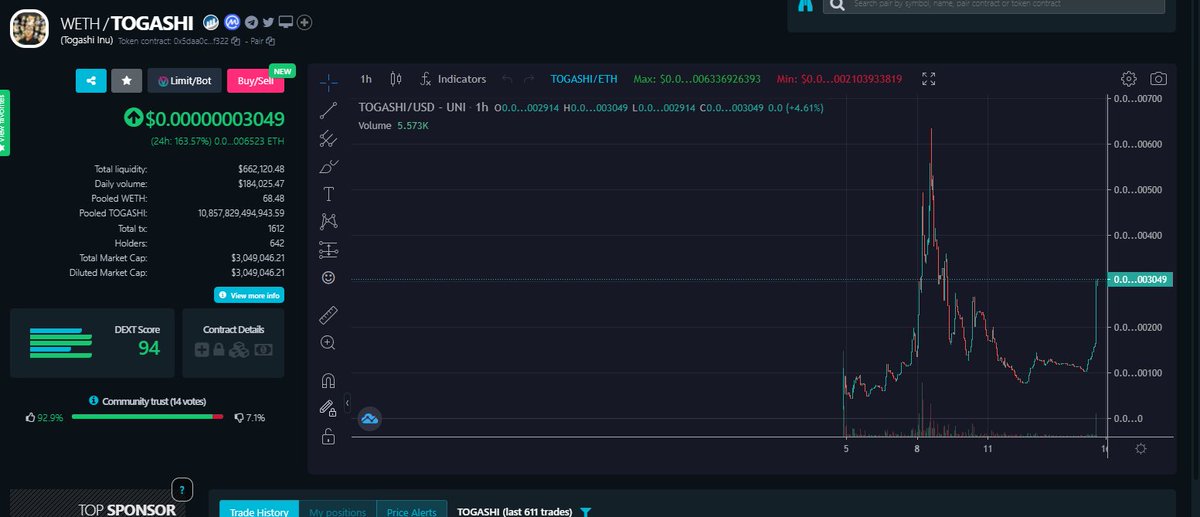This screenshot has height=517, width=1200.
Task: Open the token's Etherscan chart link icon
Action: coord(211,22)
